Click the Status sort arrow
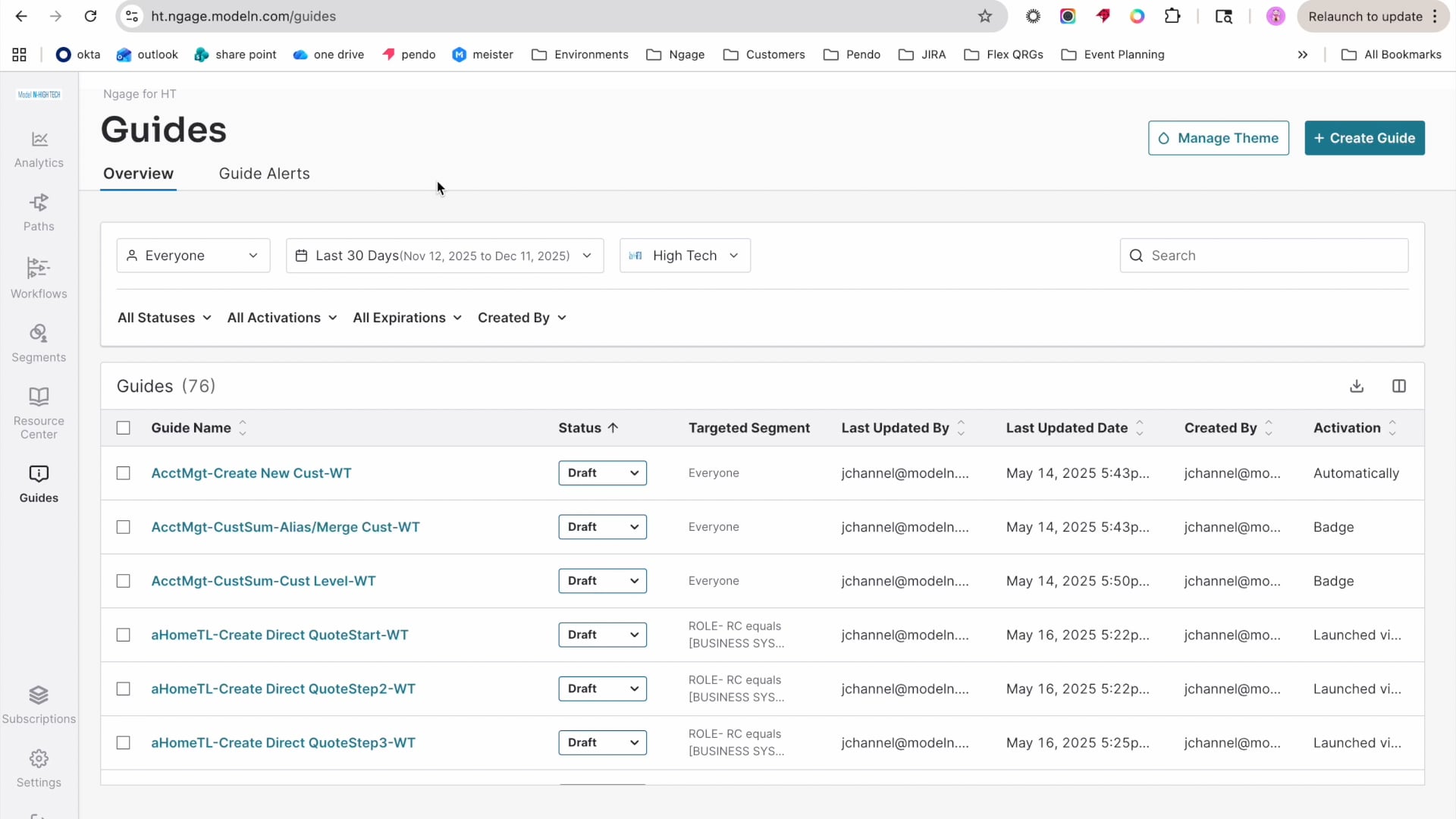The image size is (1456, 819). pyautogui.click(x=613, y=428)
